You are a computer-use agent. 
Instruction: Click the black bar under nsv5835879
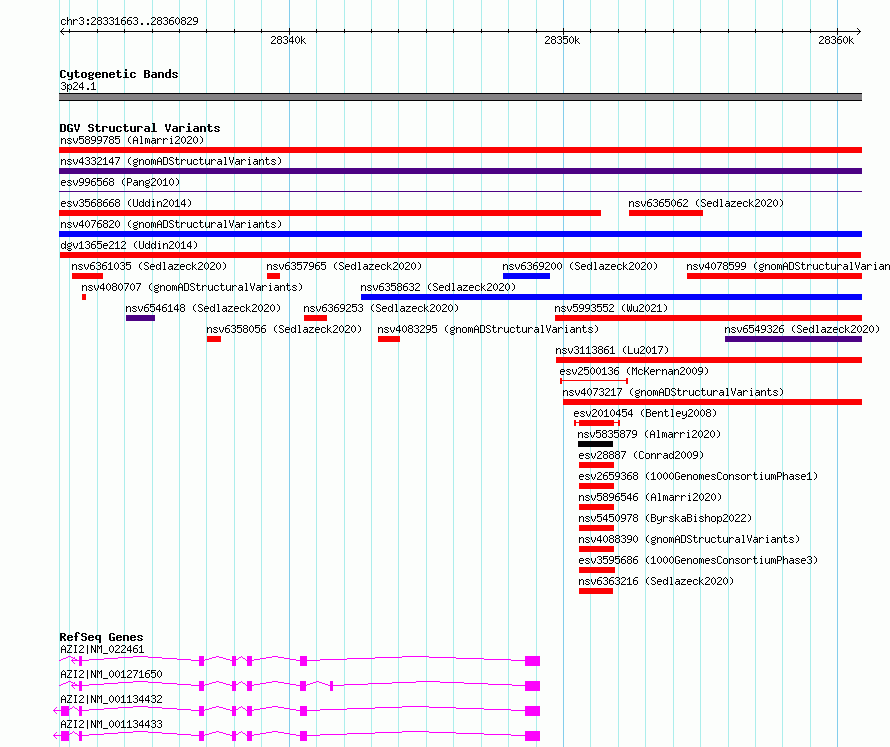click(595, 444)
